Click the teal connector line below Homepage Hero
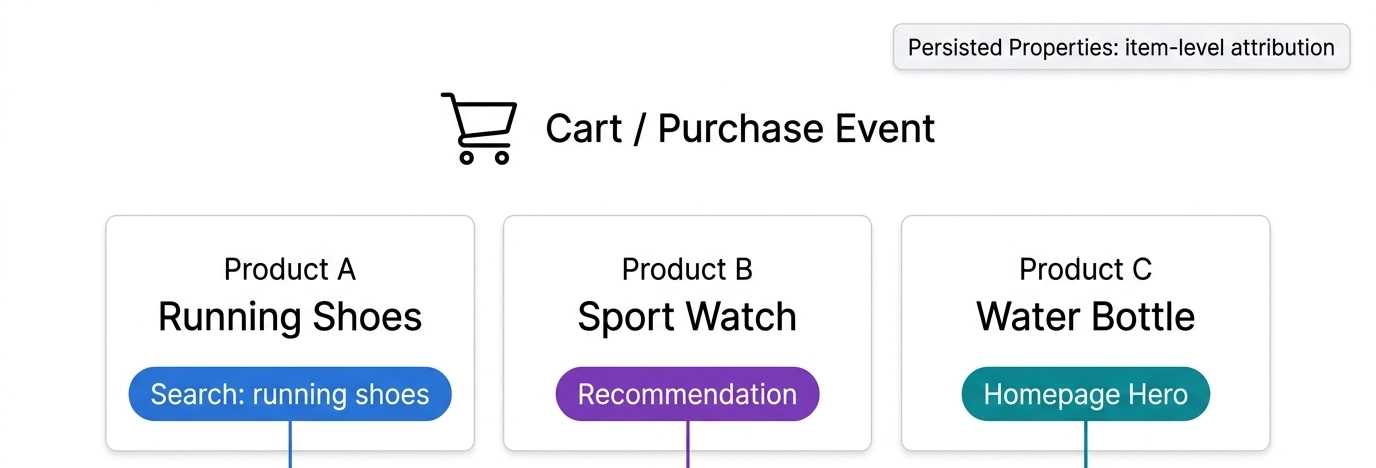Image resolution: width=1376 pixels, height=468 pixels. (x=1086, y=445)
